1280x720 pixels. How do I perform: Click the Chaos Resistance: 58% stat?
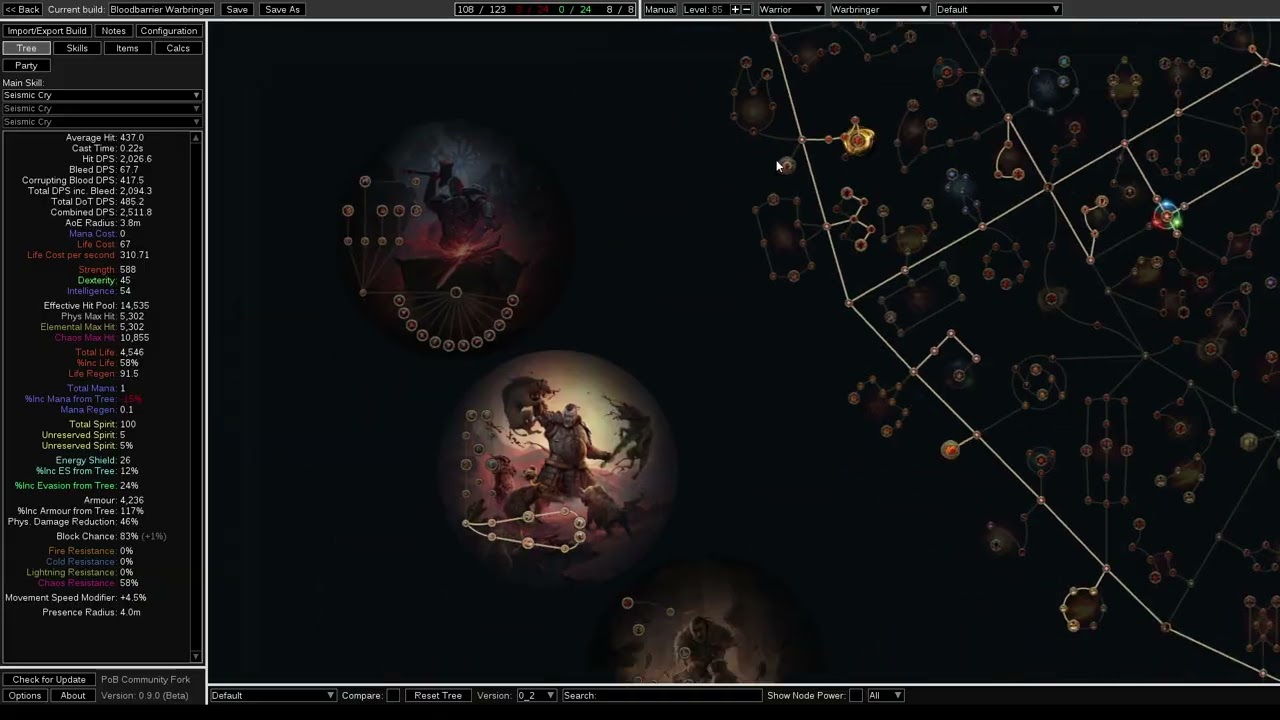tap(88, 583)
